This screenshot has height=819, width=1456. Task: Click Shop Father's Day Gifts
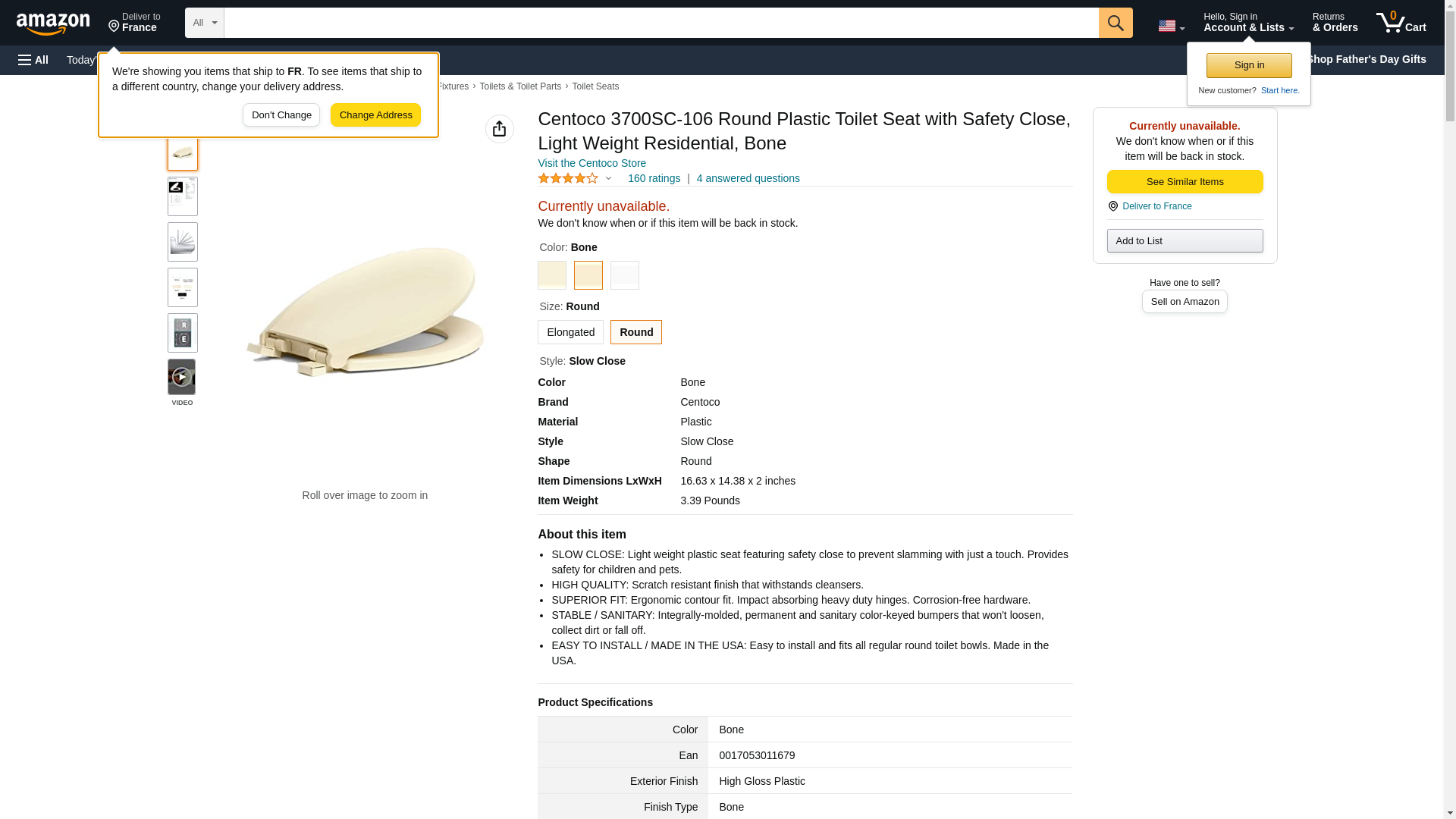[x=1366, y=59]
